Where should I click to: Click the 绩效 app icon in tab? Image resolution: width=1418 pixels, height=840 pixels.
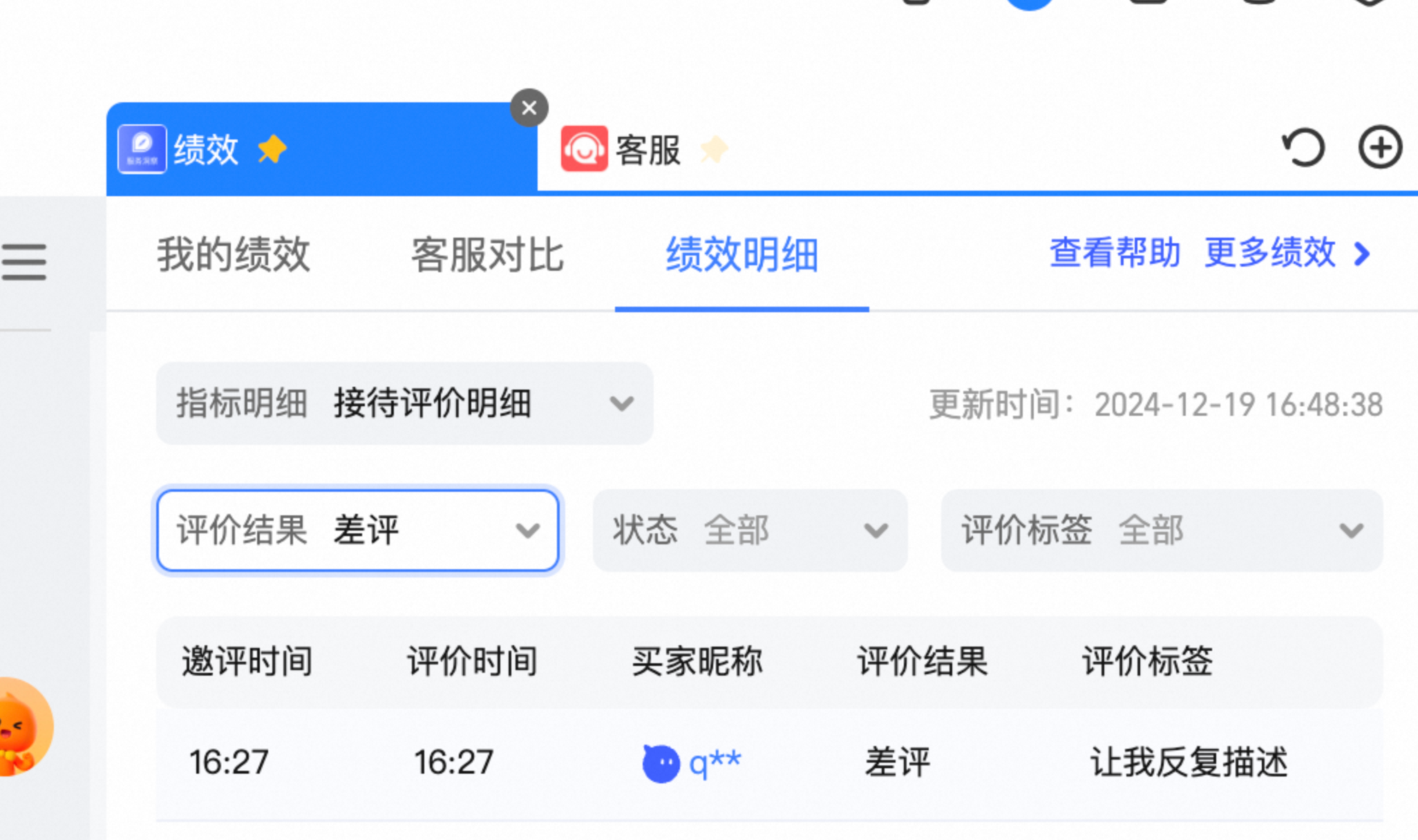(x=142, y=149)
